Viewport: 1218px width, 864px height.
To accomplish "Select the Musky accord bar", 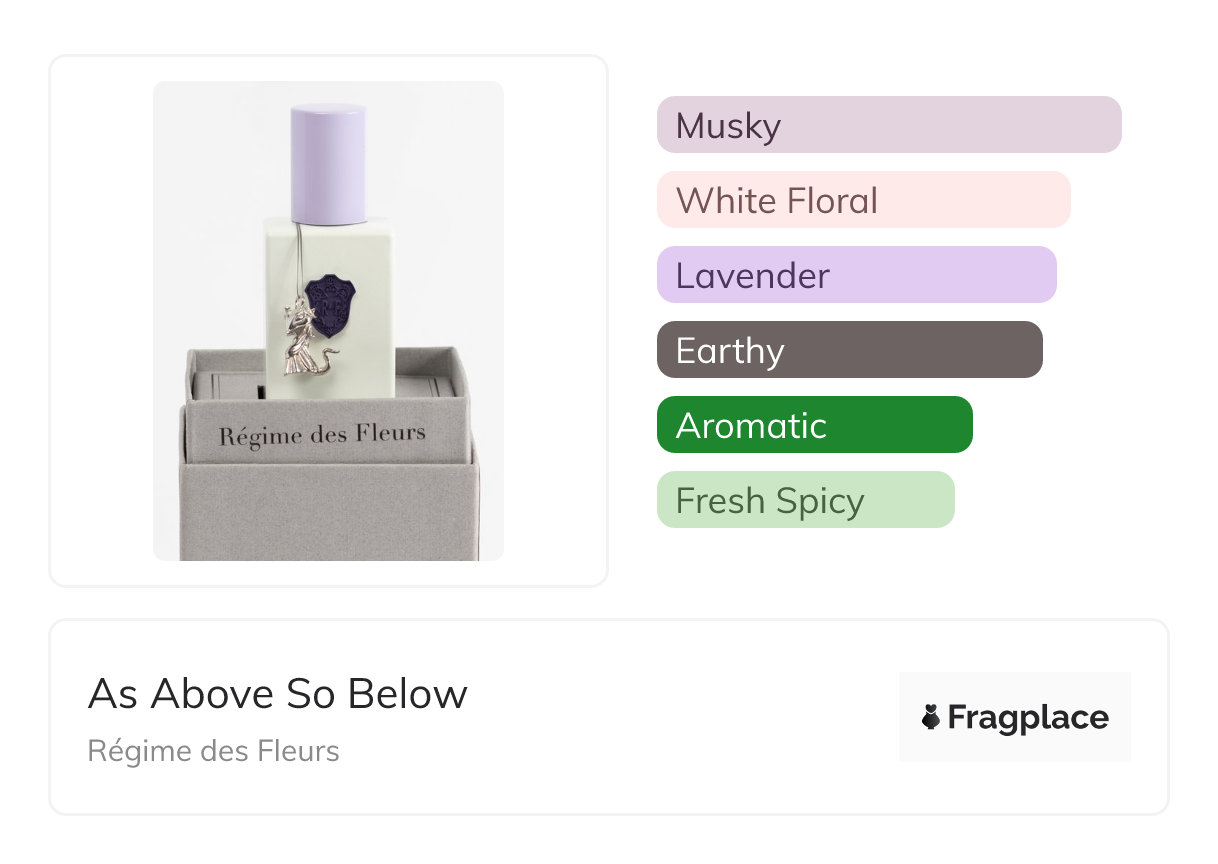I will pyautogui.click(x=888, y=125).
